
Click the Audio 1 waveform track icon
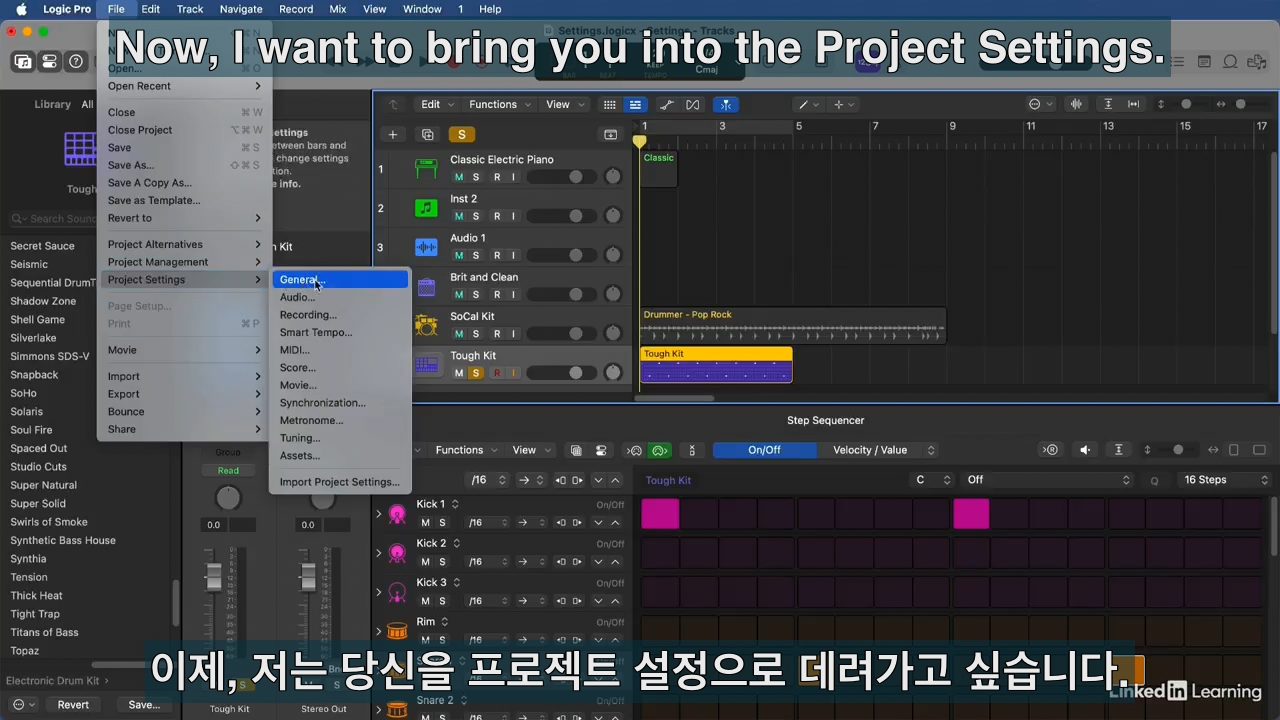pyautogui.click(x=427, y=247)
